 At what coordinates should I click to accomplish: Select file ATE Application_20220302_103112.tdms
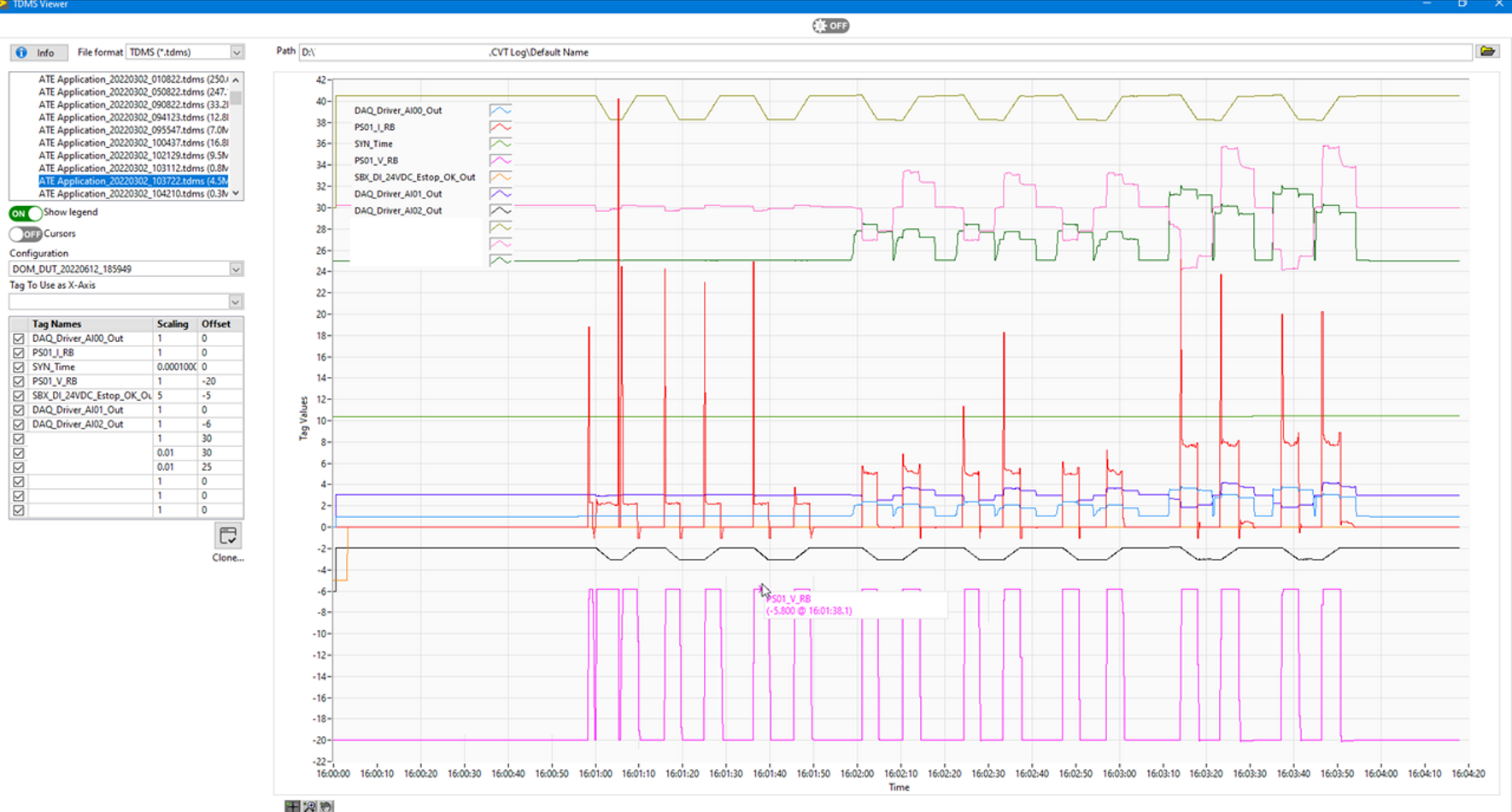click(x=133, y=168)
